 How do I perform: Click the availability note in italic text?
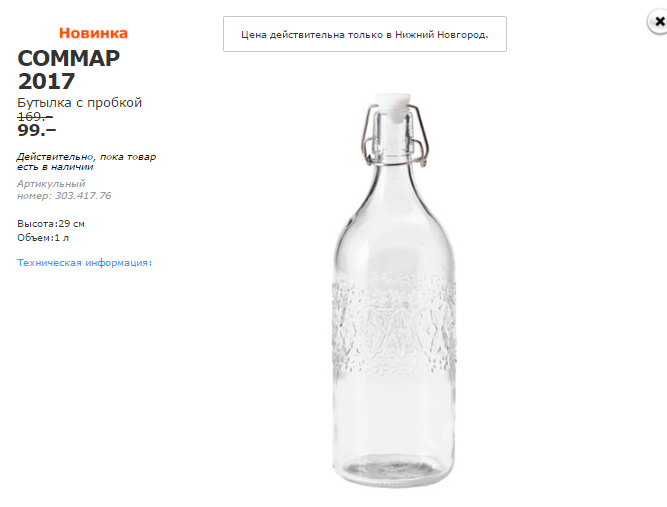pyautogui.click(x=86, y=161)
